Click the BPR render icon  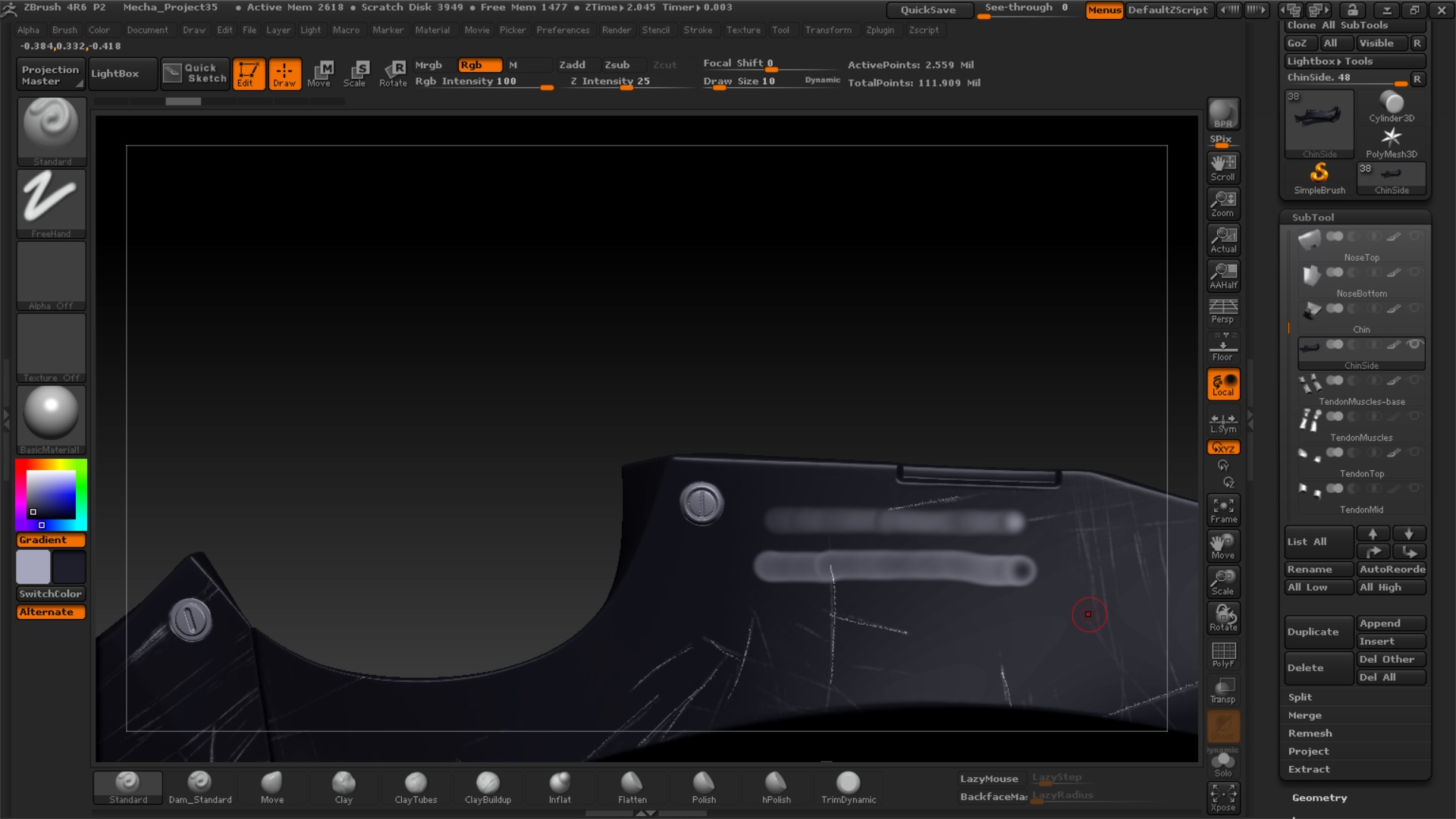[x=1223, y=114]
